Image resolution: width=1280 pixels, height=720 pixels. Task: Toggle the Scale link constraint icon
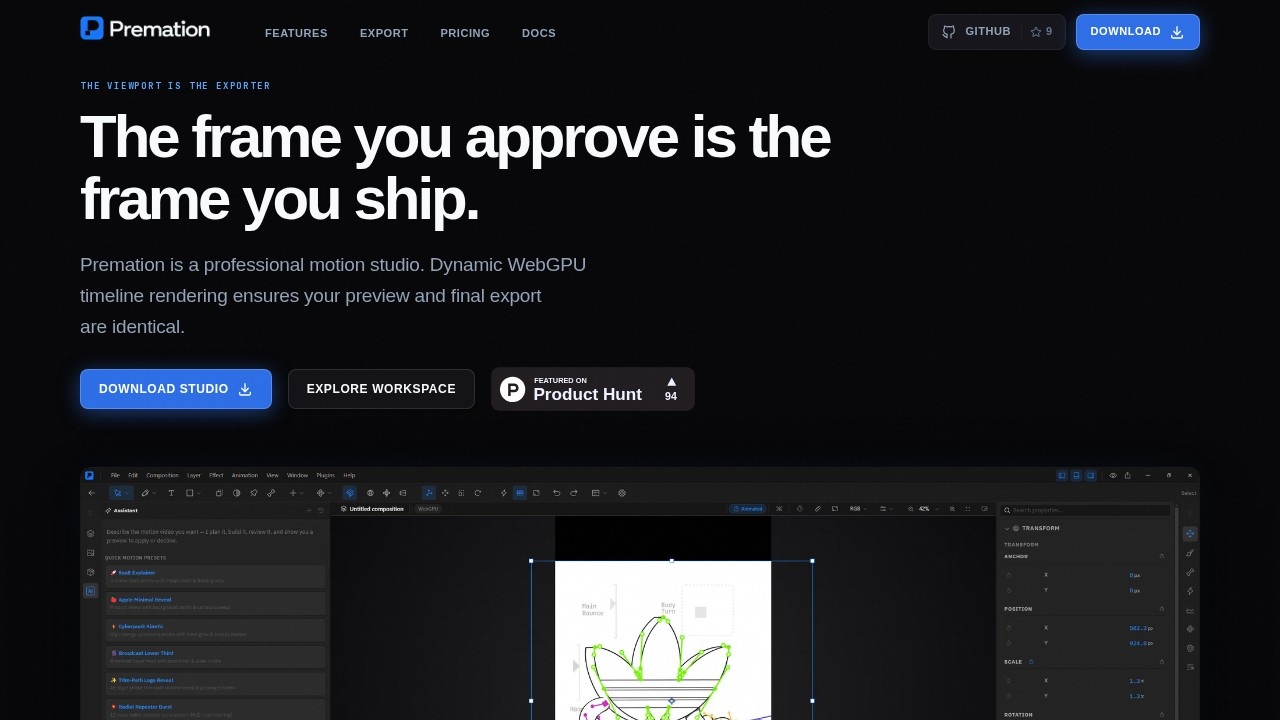pyautogui.click(x=1031, y=662)
